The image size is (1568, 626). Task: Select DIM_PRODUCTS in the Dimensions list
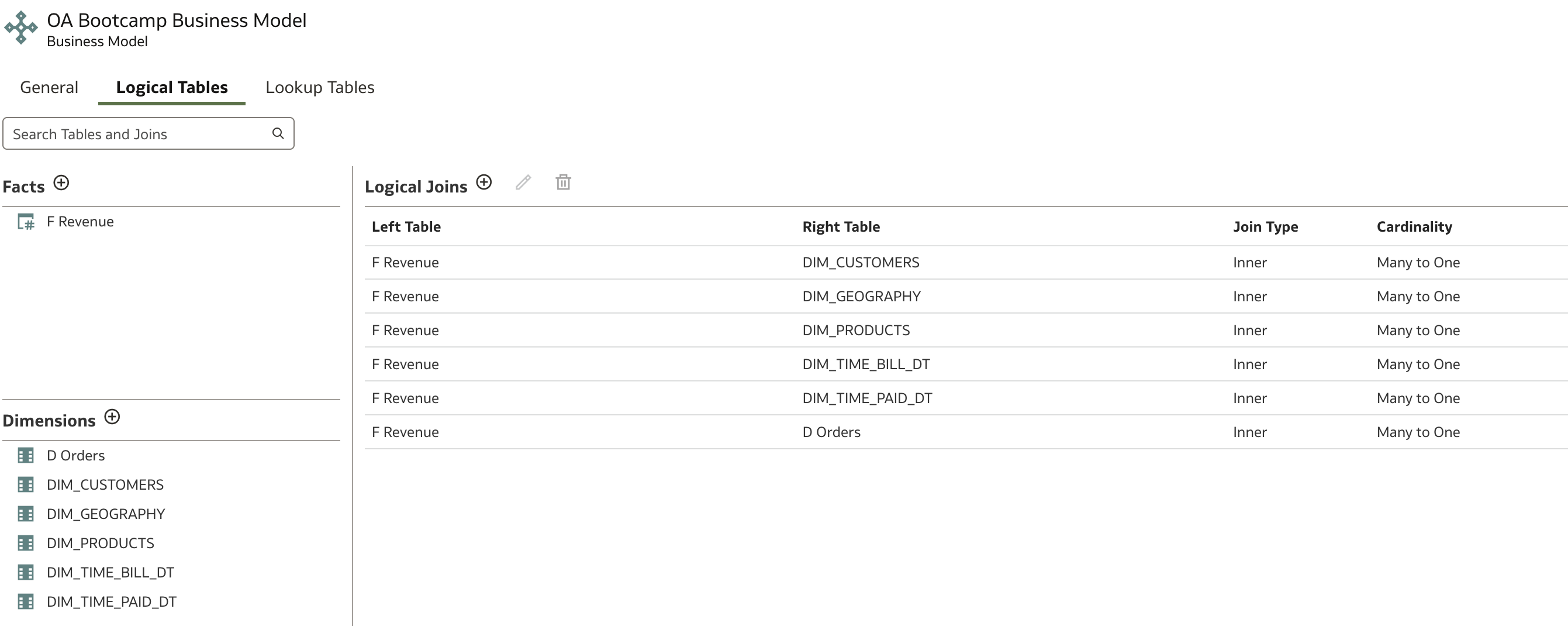click(x=101, y=543)
